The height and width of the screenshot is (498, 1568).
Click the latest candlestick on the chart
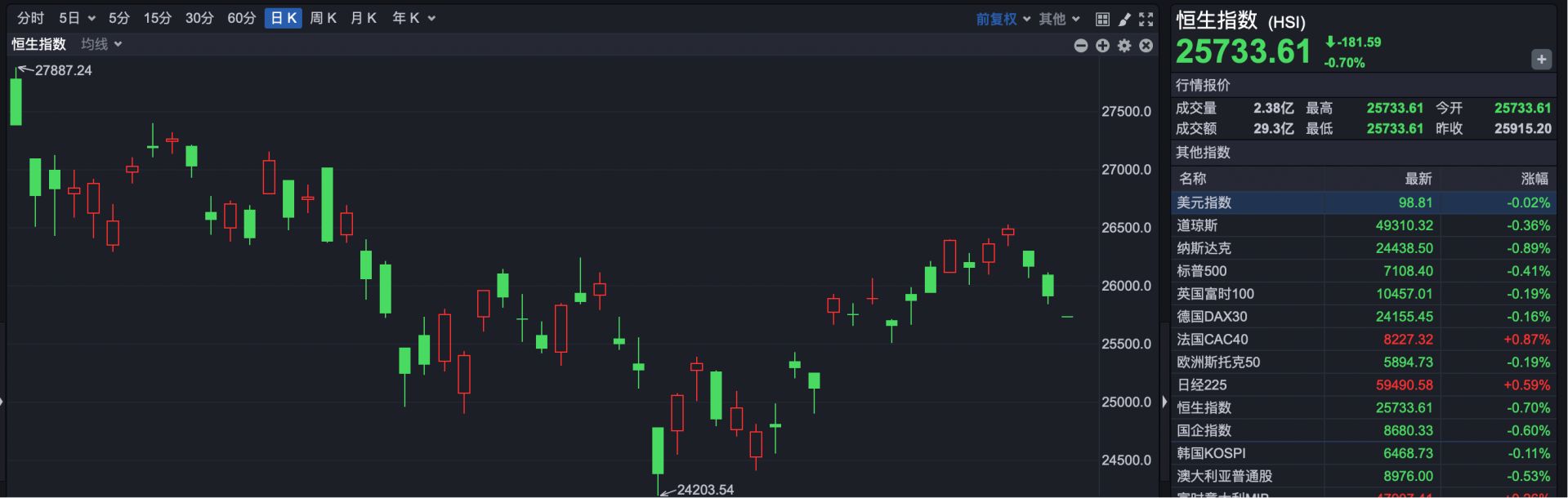coord(1067,317)
